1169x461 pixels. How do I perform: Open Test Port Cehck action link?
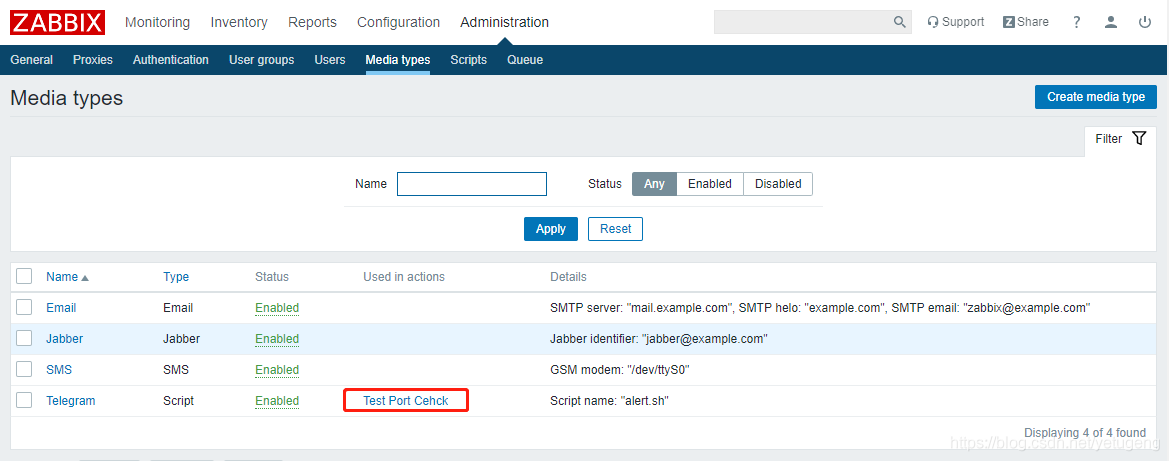(x=406, y=401)
